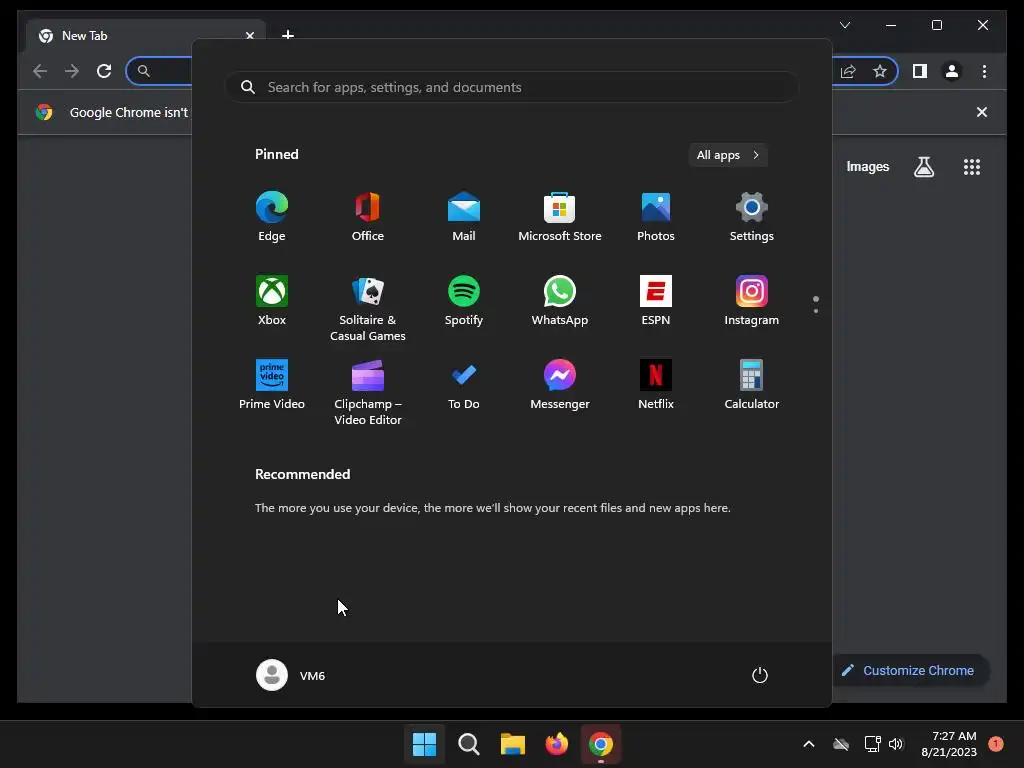Select the New Tab tab in Chrome
This screenshot has width=1024, height=768.
[x=146, y=36]
